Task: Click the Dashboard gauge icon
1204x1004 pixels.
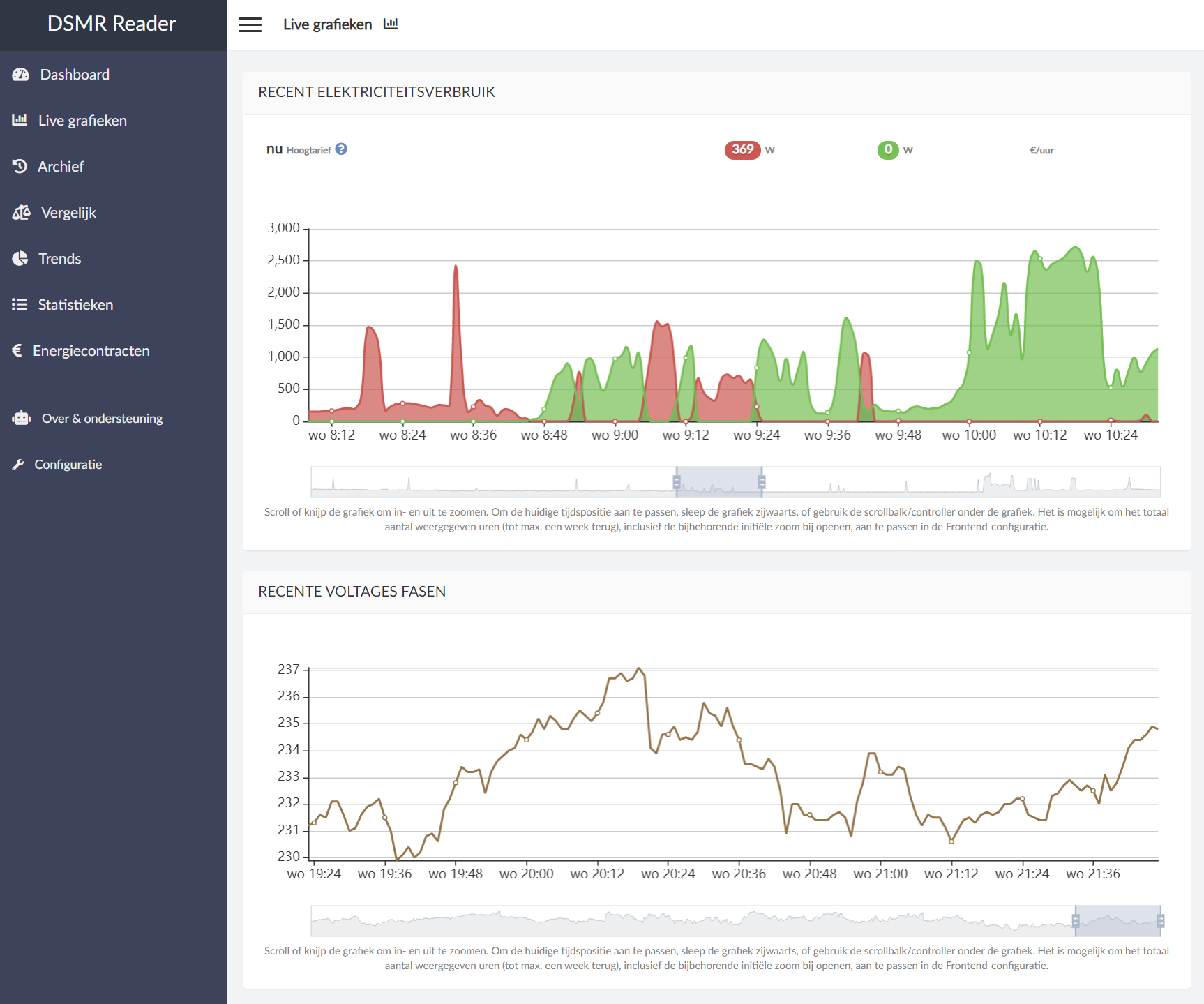Action: point(20,75)
